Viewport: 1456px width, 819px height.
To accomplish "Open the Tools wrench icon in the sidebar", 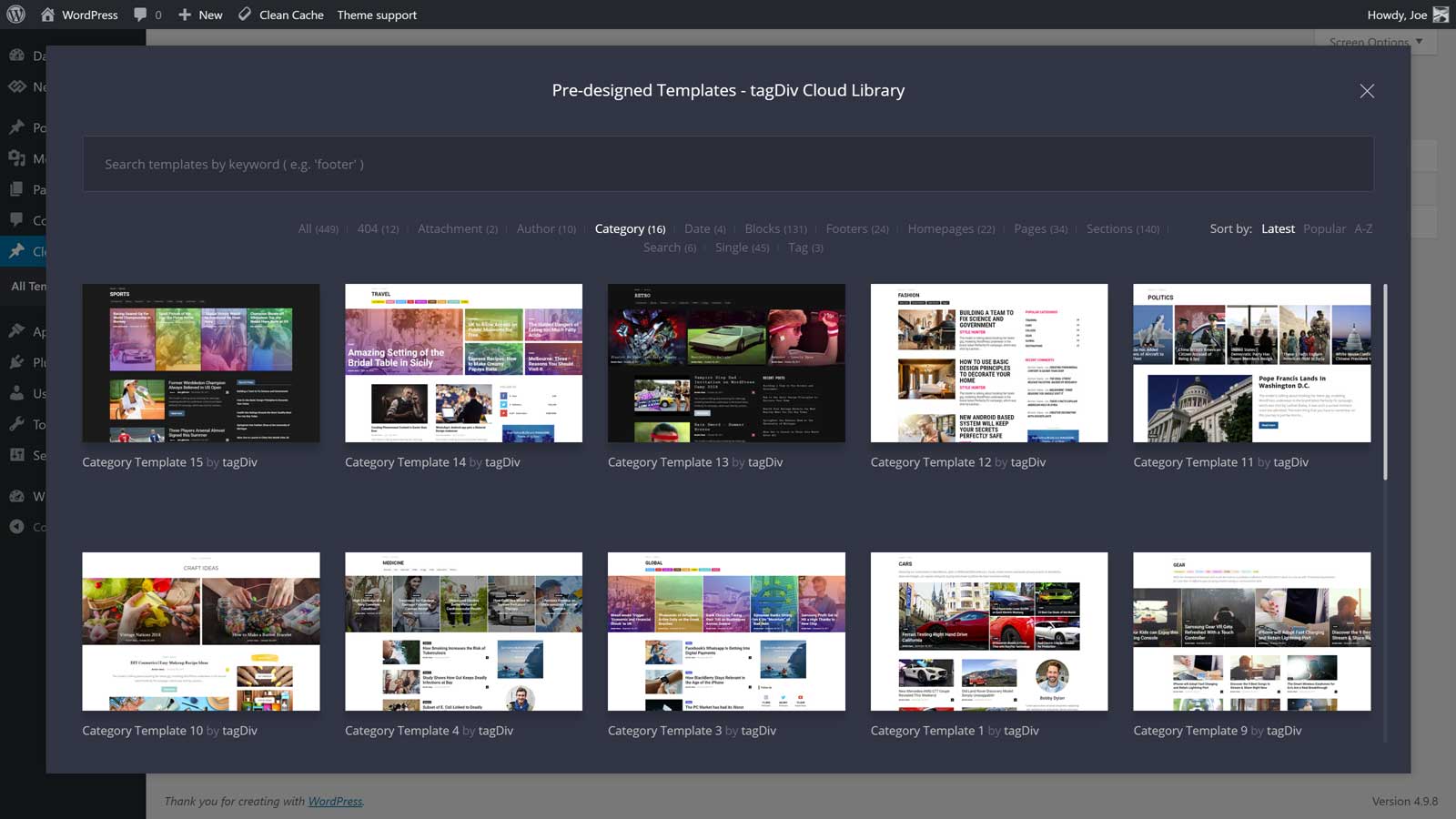I will point(16,424).
